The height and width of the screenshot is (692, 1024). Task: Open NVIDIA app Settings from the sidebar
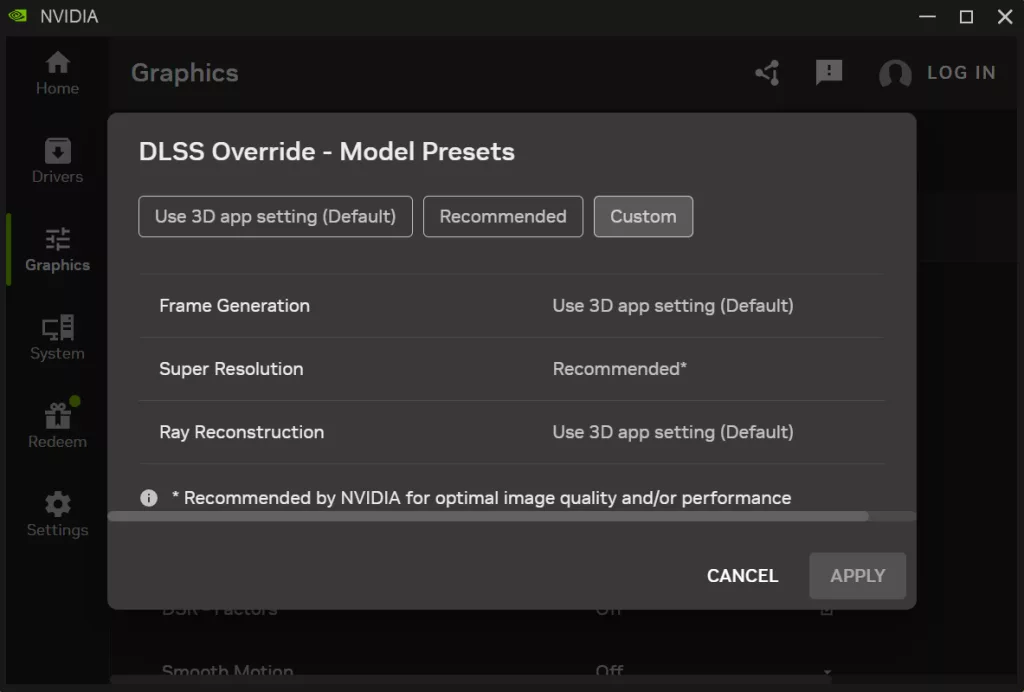[x=56, y=513]
